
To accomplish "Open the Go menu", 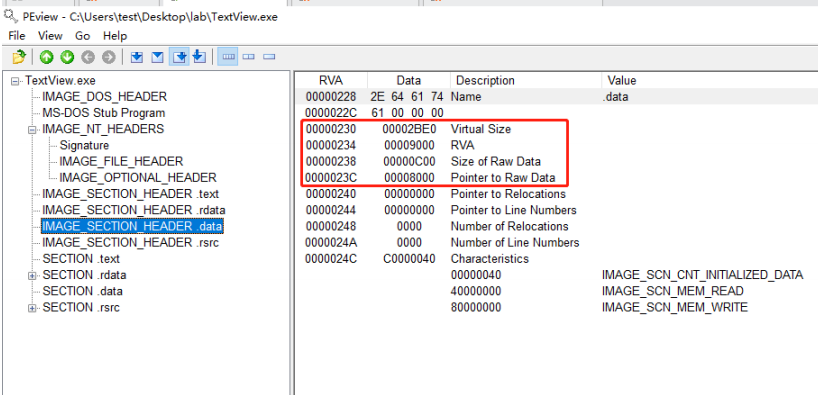I will coord(82,36).
